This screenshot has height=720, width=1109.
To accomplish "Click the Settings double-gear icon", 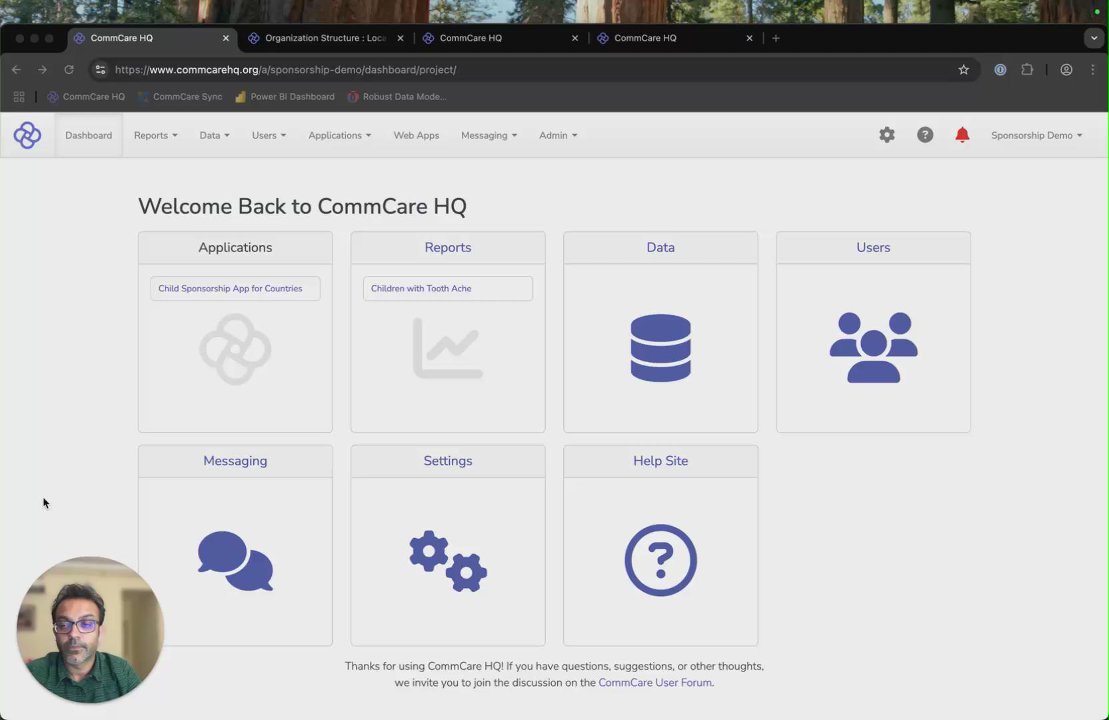I will click(448, 561).
